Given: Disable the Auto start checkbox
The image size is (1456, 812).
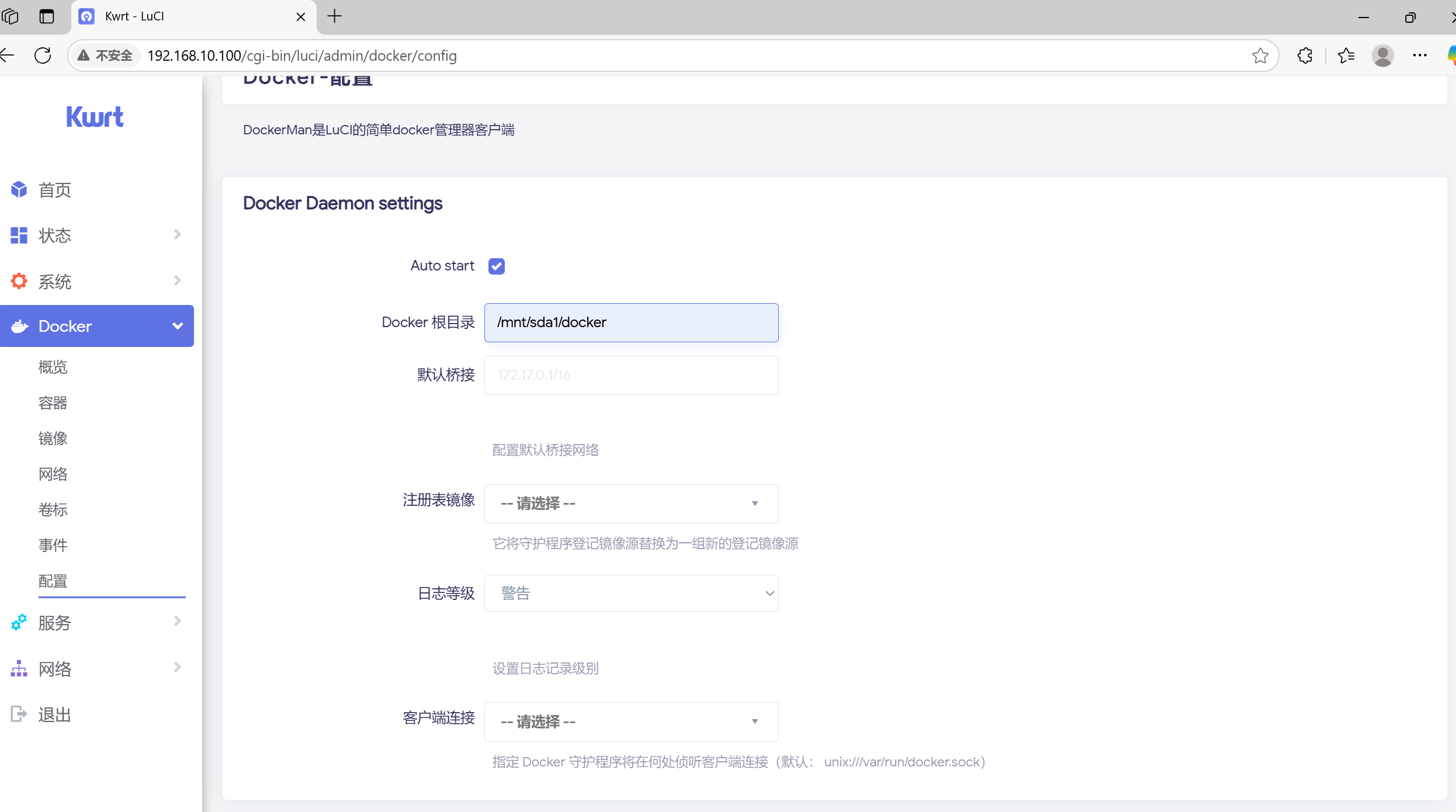Looking at the screenshot, I should tap(496, 266).
